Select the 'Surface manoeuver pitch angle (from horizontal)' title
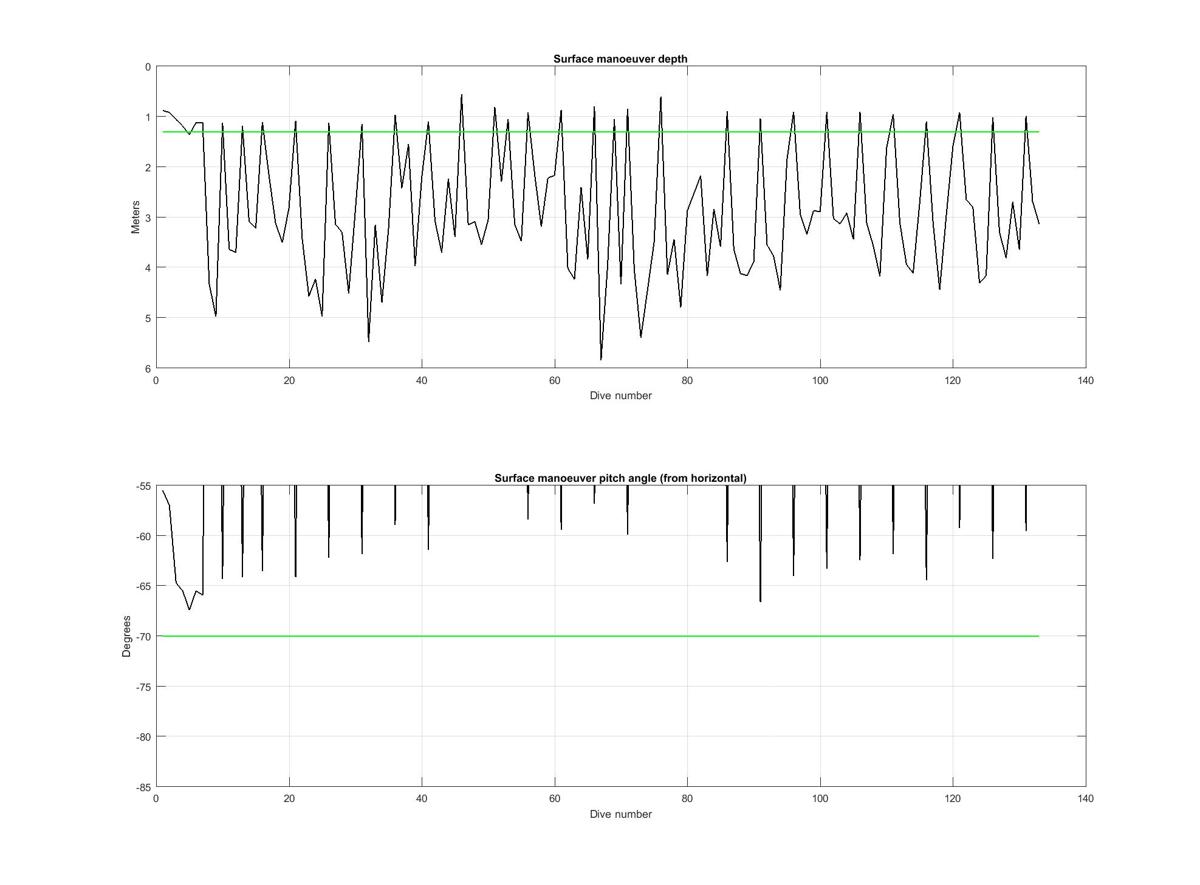The width and height of the screenshot is (1200, 885). point(620,478)
